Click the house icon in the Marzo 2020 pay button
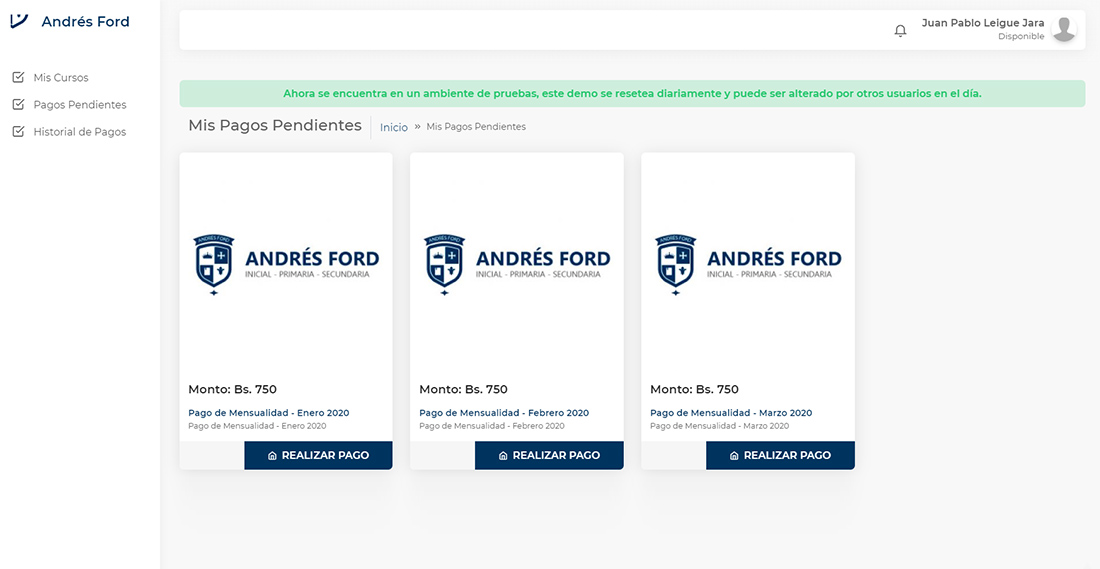This screenshot has width=1100, height=569. [x=734, y=456]
